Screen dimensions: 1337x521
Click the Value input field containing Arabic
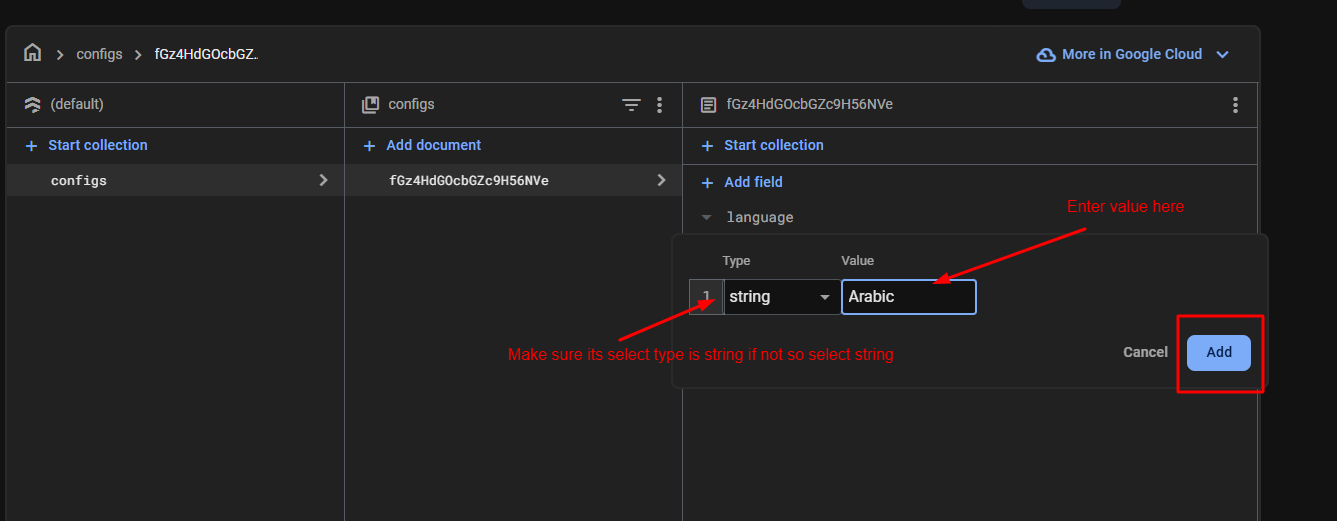[x=908, y=297]
